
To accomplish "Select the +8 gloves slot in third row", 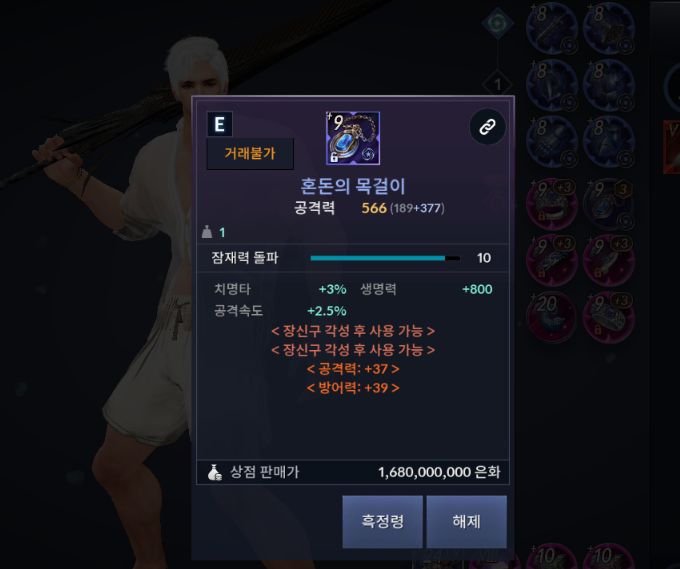I will 552,142.
